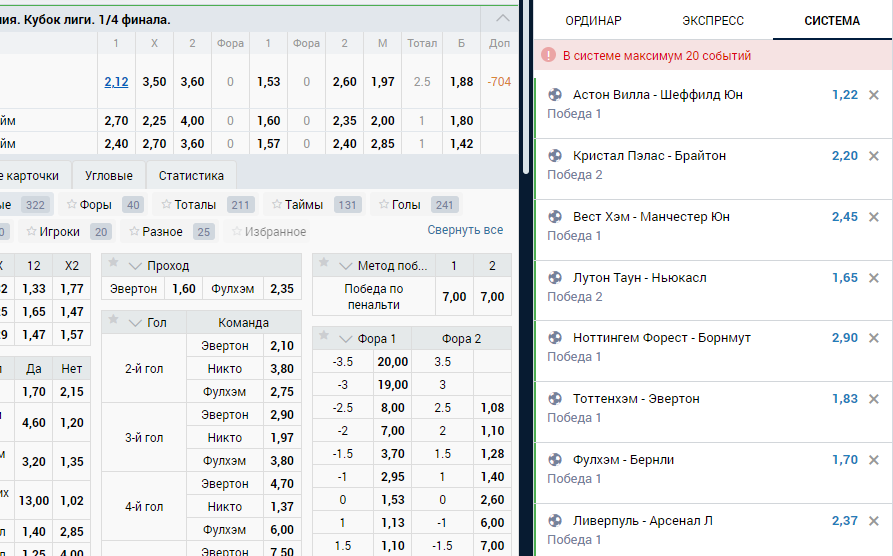Remove Лутон Таун - Ньюкасл bet

(874, 278)
